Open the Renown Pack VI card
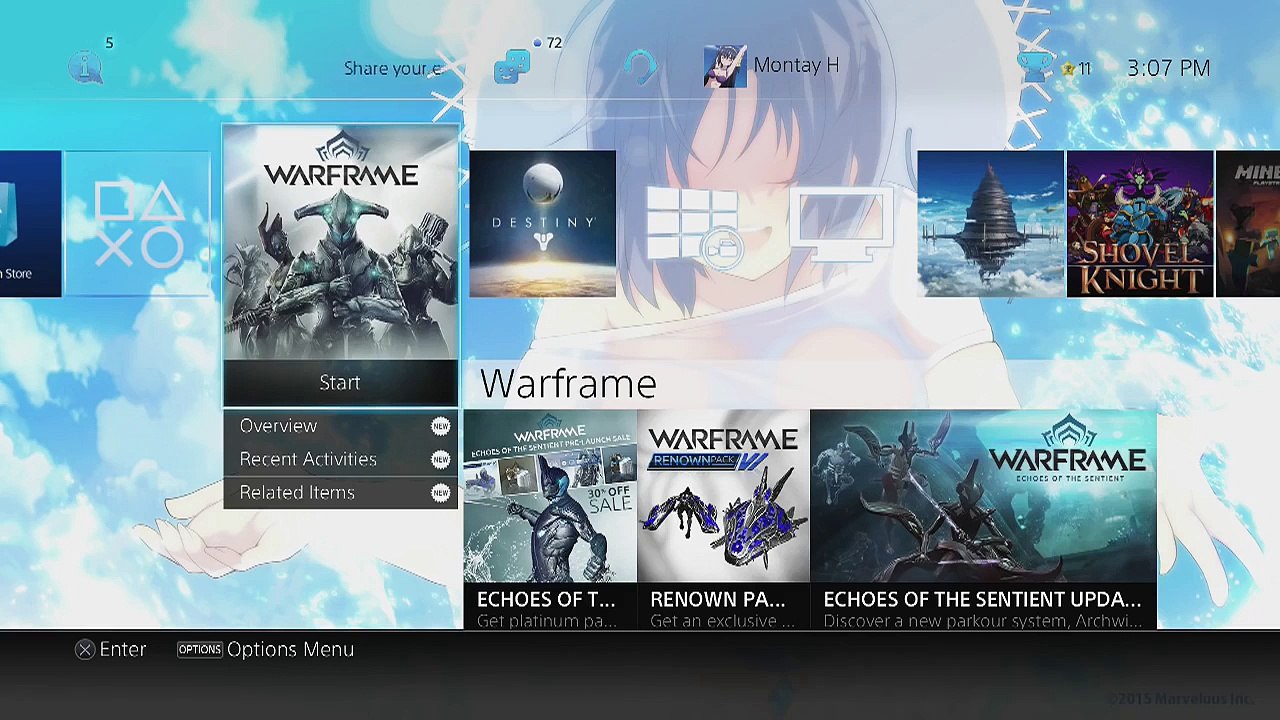Viewport: 1280px width, 720px height. click(723, 520)
